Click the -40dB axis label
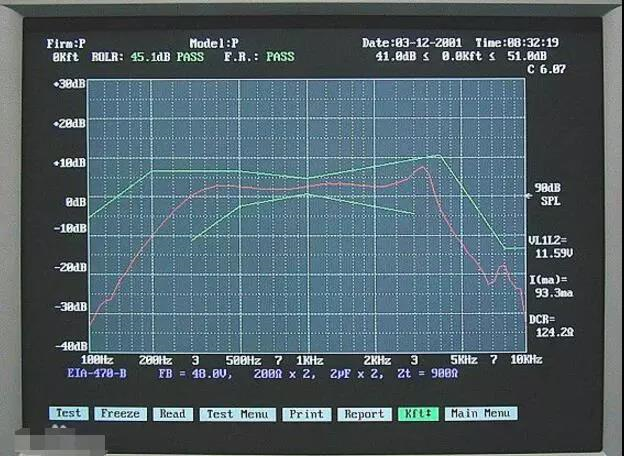This screenshot has width=624, height=456. coord(71,346)
